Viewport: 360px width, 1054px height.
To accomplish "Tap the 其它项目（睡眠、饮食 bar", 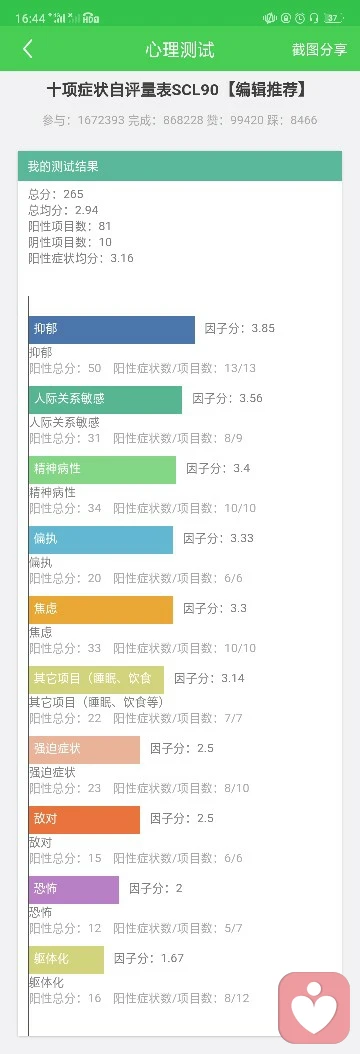I will click(x=96, y=680).
